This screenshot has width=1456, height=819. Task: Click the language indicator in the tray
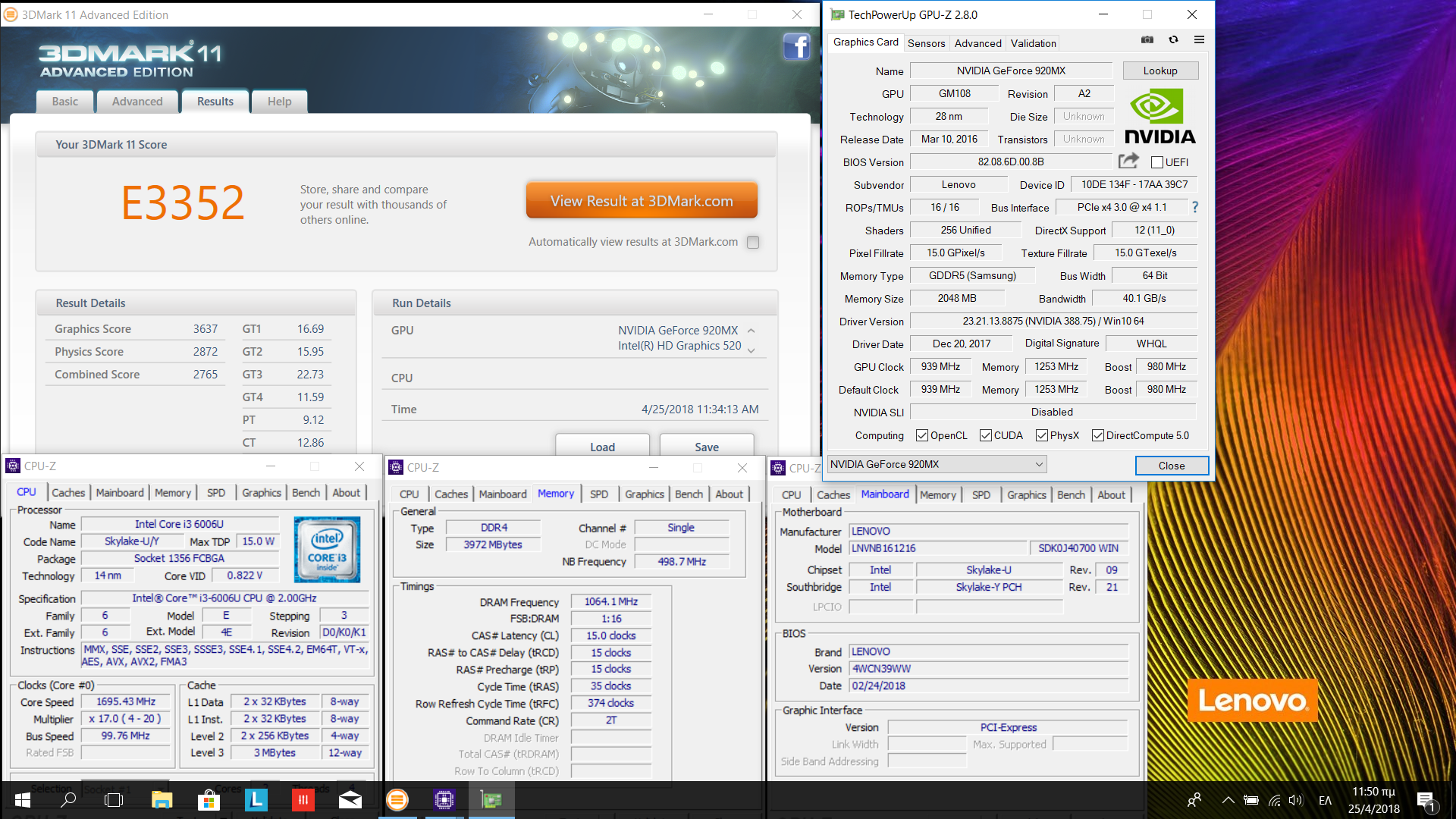tap(1325, 800)
